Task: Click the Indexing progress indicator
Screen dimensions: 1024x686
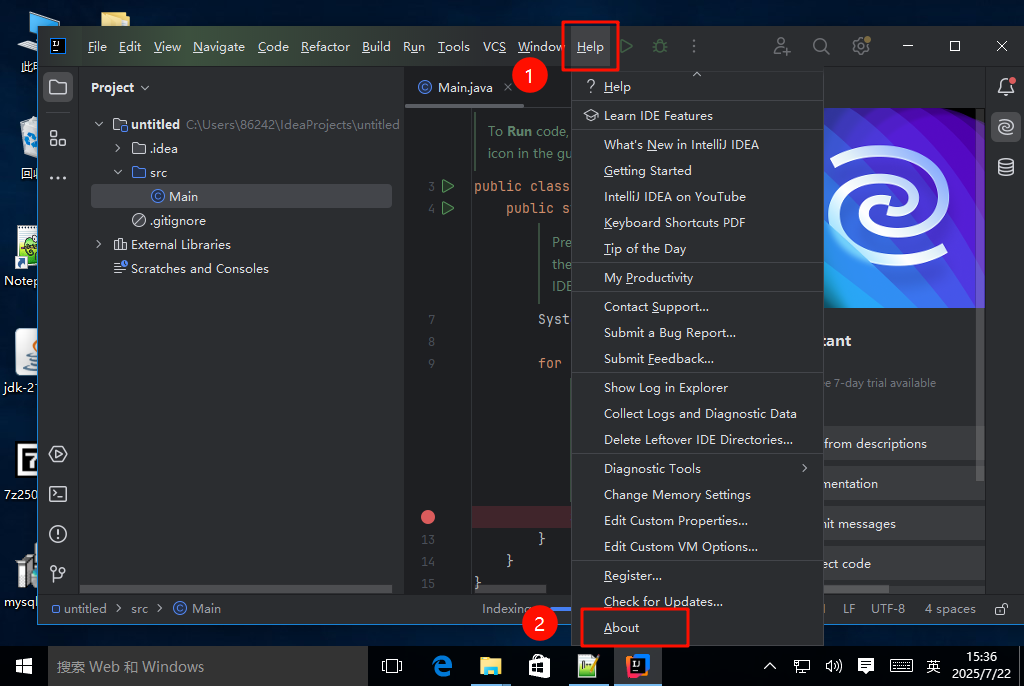Action: tap(526, 609)
